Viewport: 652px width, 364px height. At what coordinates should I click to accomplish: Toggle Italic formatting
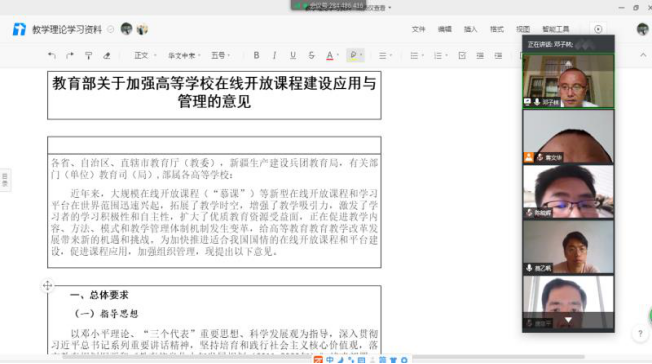(274, 55)
